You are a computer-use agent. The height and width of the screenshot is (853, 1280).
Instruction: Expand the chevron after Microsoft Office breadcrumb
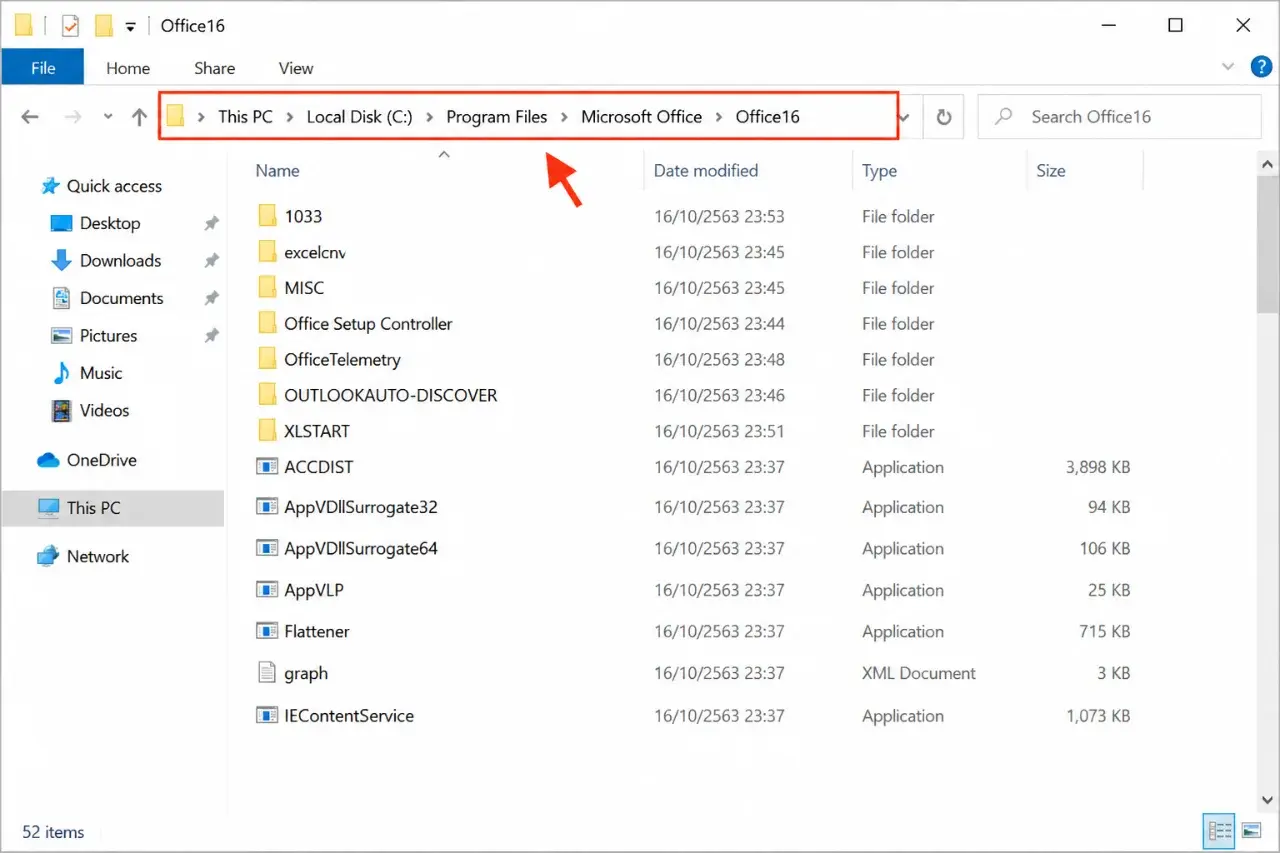[719, 117]
